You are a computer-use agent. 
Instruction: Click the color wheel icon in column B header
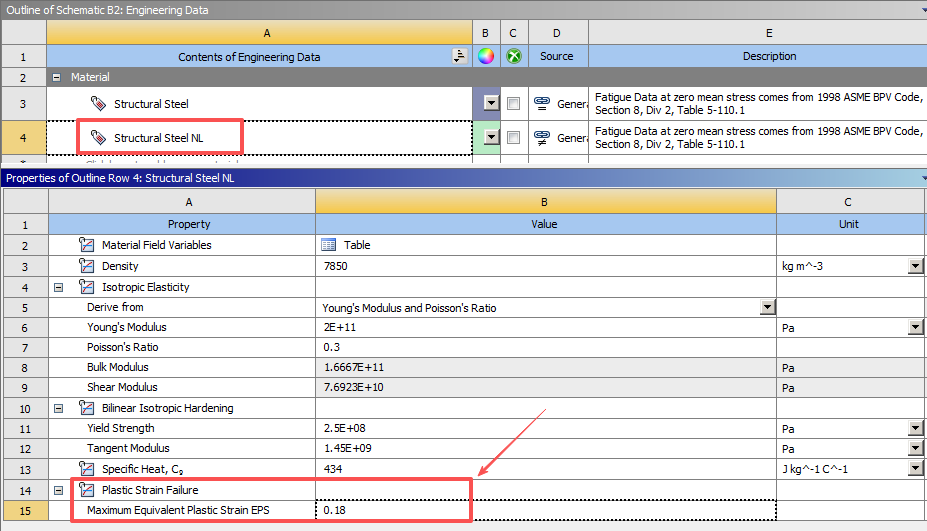coord(486,56)
